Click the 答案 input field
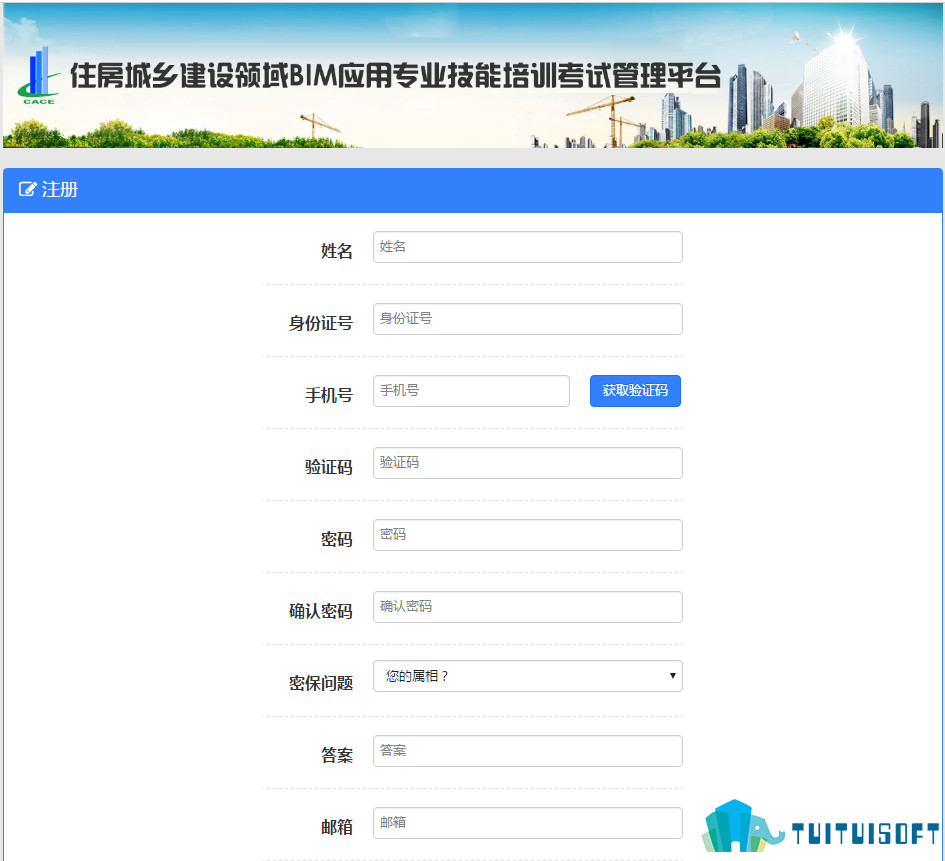The width and height of the screenshot is (945, 861). point(527,751)
